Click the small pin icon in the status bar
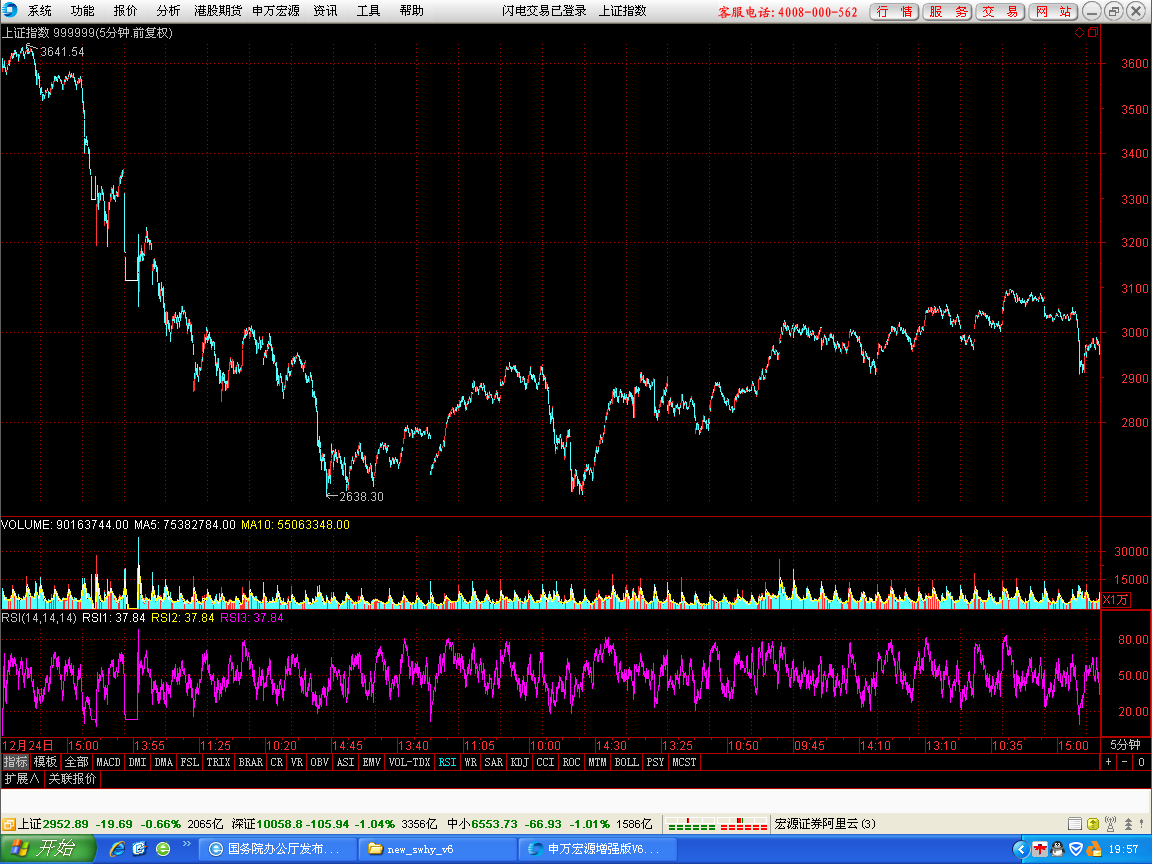 (x=1143, y=824)
